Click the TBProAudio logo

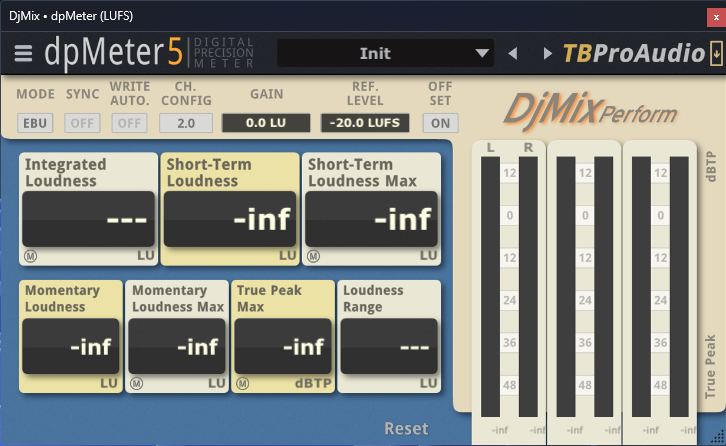(634, 53)
